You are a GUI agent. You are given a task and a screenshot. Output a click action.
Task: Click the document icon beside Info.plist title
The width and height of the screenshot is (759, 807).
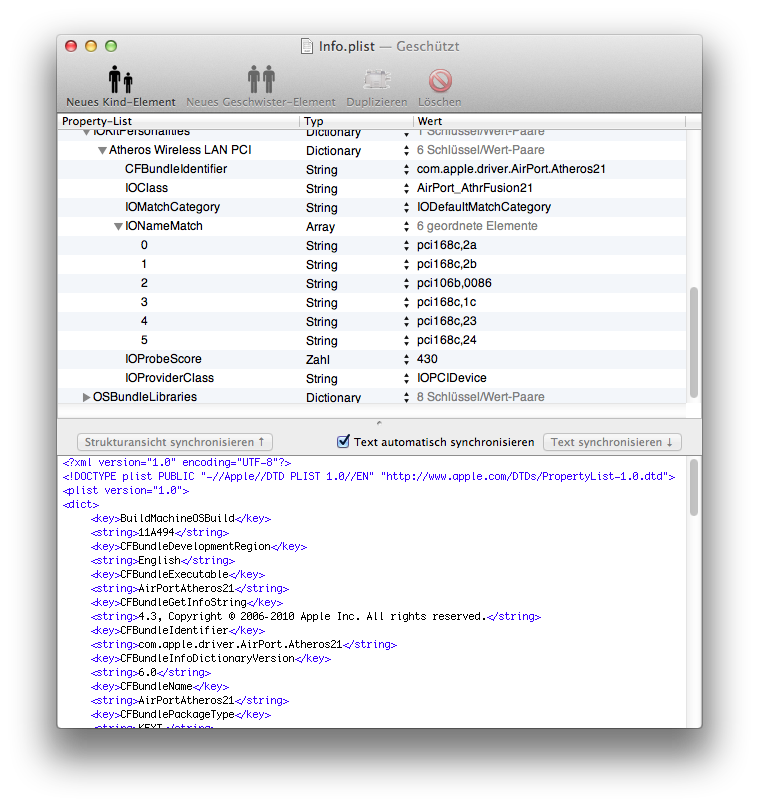pyautogui.click(x=307, y=46)
